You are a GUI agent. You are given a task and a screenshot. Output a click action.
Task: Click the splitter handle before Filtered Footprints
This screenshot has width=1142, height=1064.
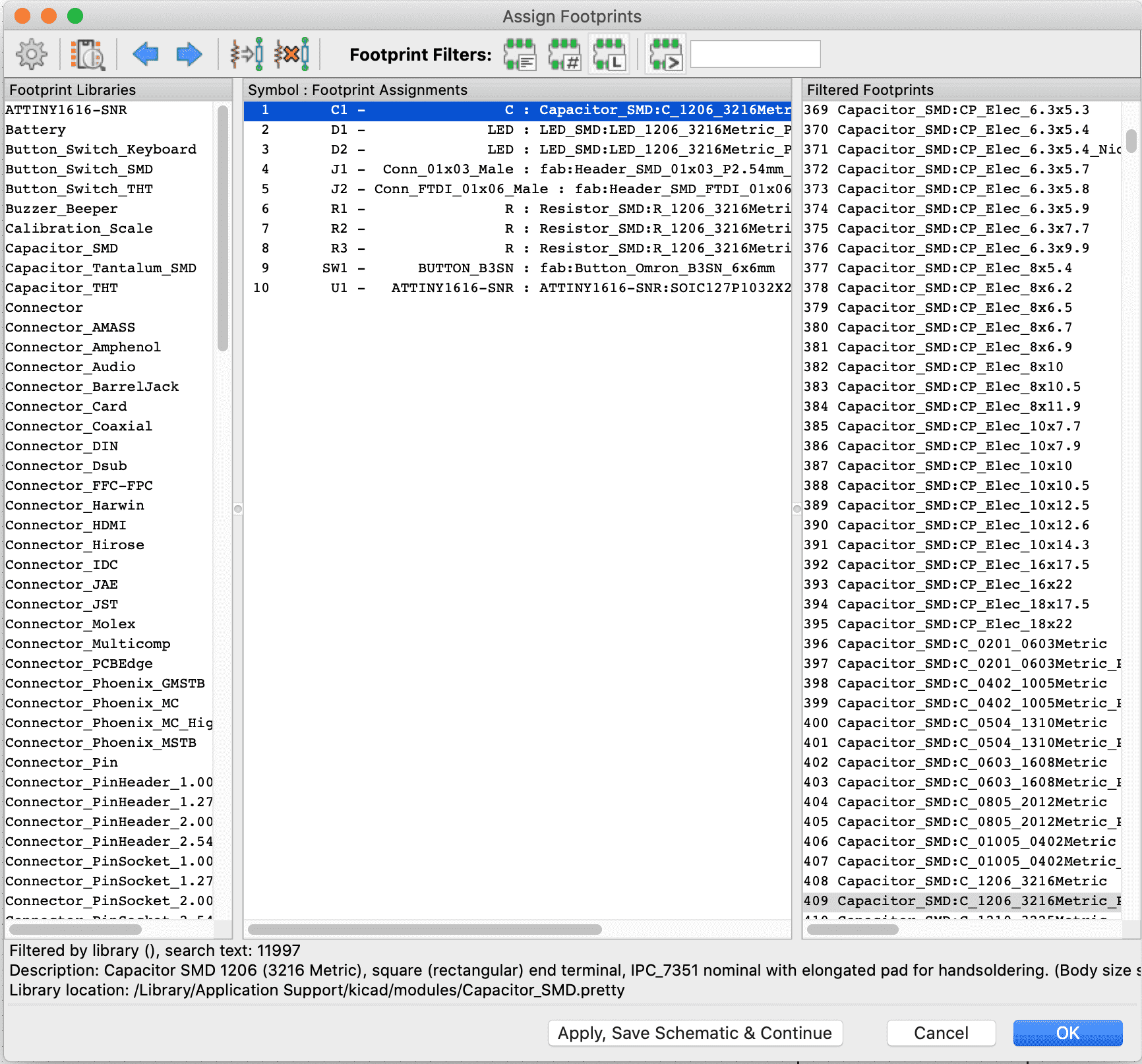(796, 509)
